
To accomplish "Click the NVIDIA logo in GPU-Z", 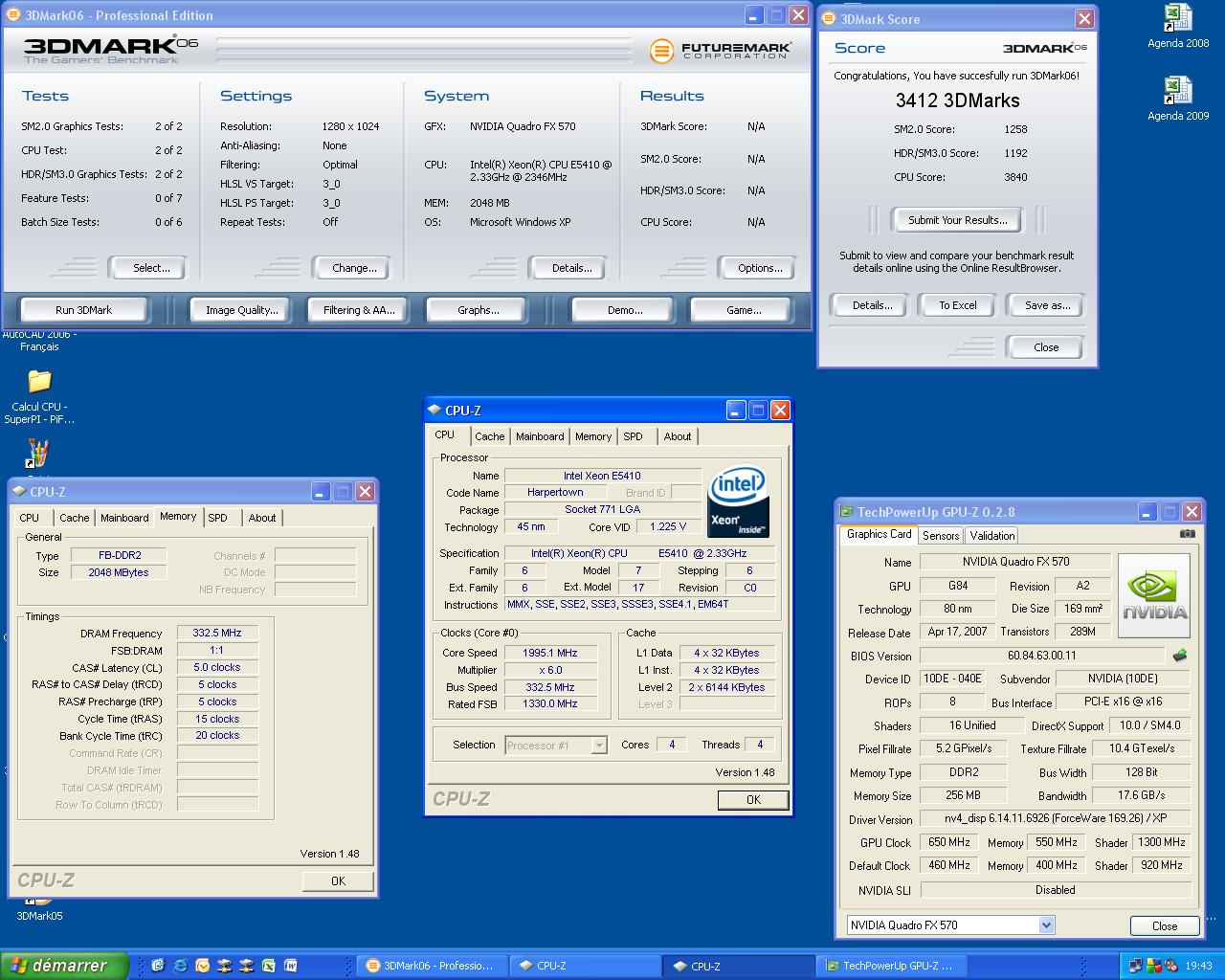I will point(1154,595).
